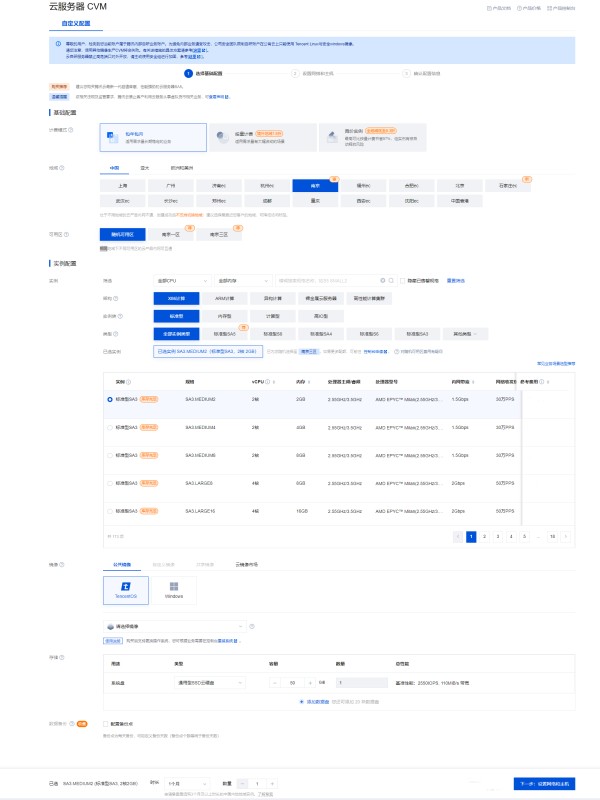Check the 隐藏已售罄规格 checkbox

(403, 281)
